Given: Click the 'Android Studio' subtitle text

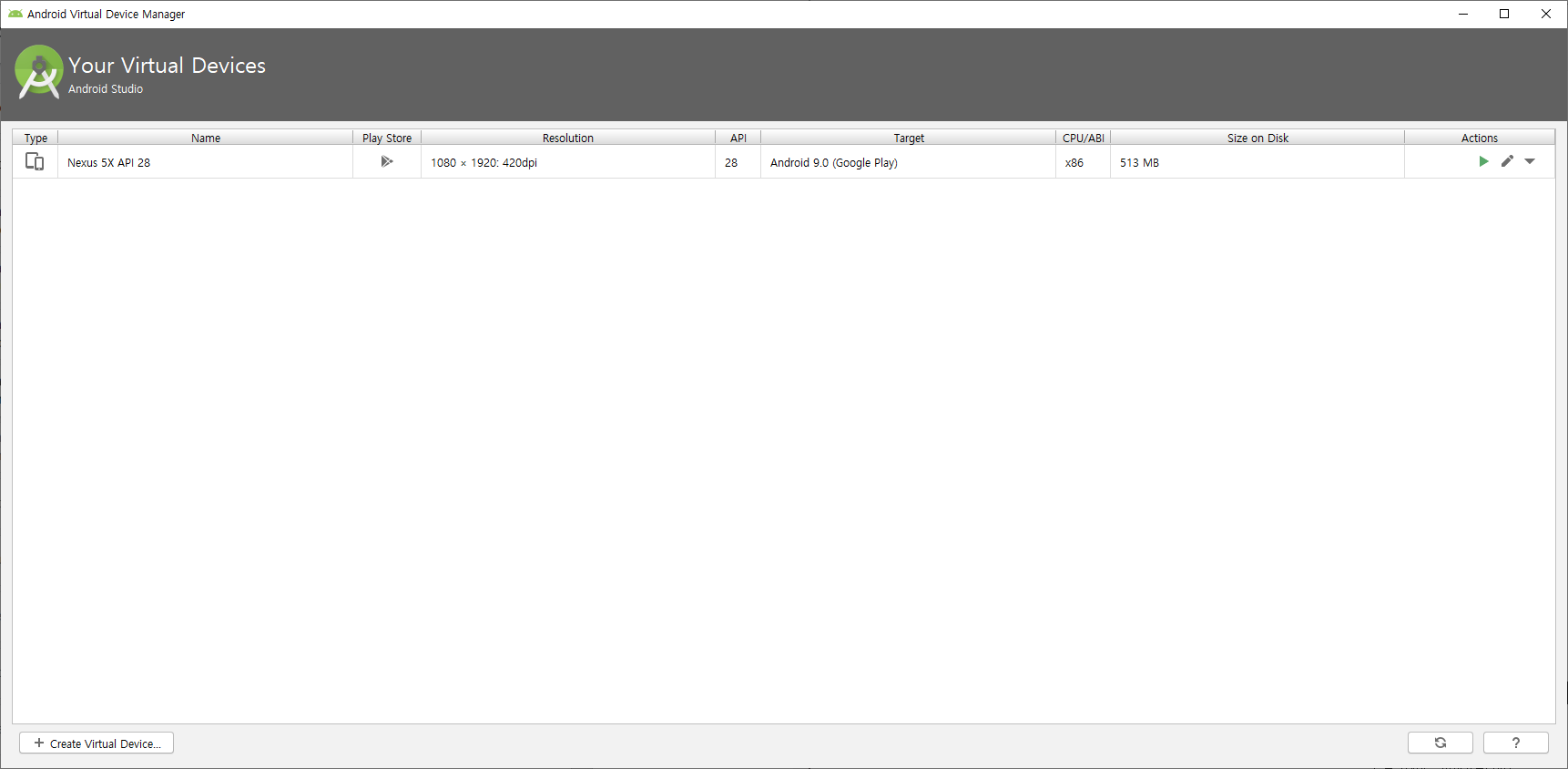Looking at the screenshot, I should tap(106, 89).
